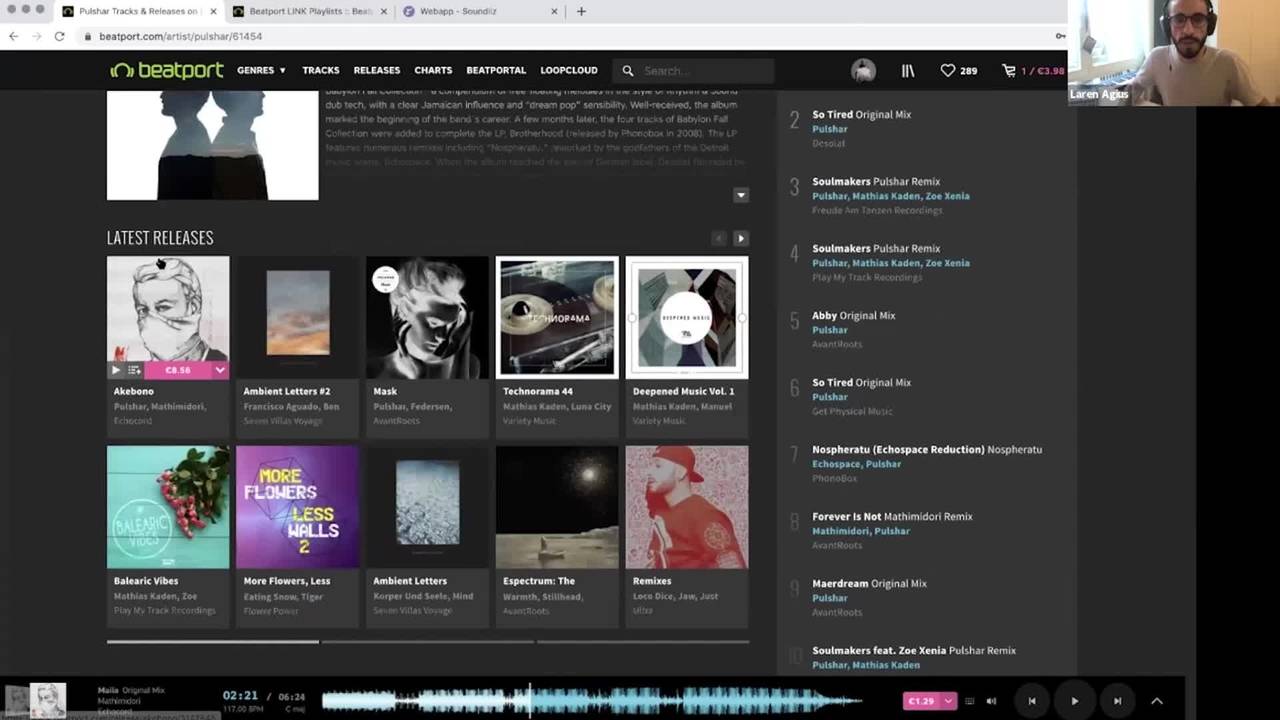Buy the playing track for €1.29
This screenshot has height=720, width=1280.
(922, 701)
